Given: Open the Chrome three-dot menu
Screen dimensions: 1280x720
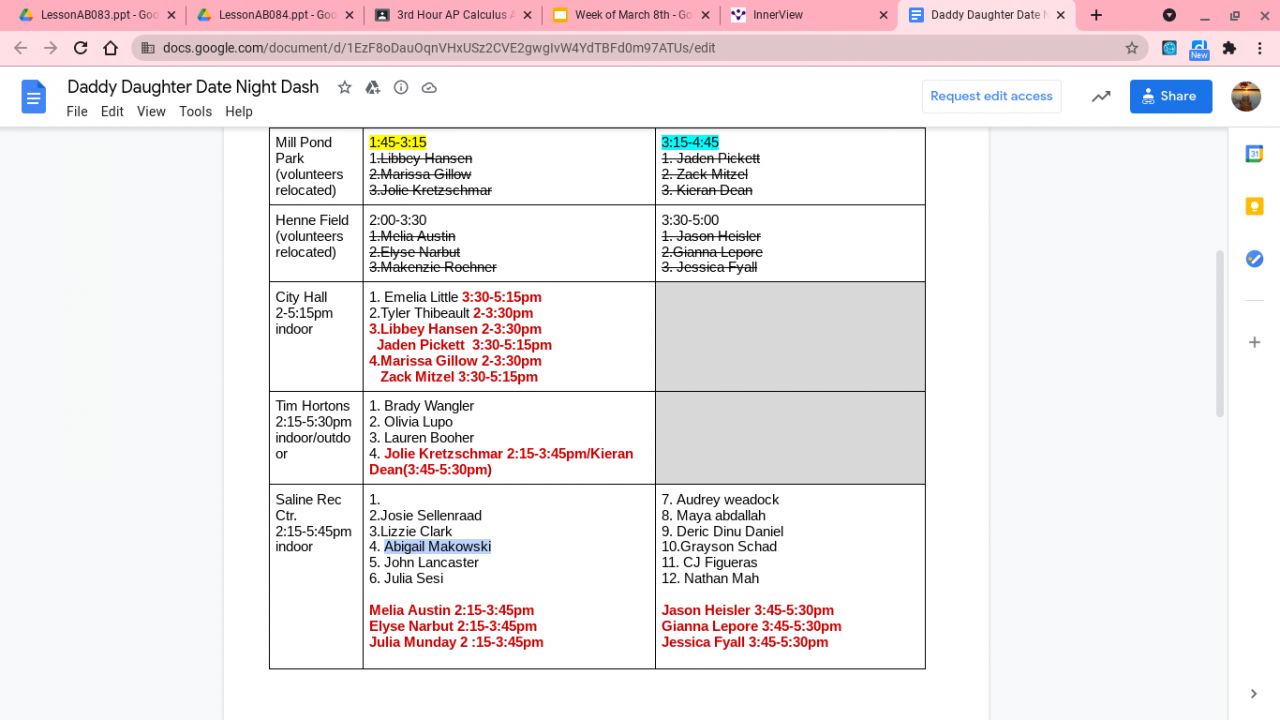Looking at the screenshot, I should coord(1259,48).
